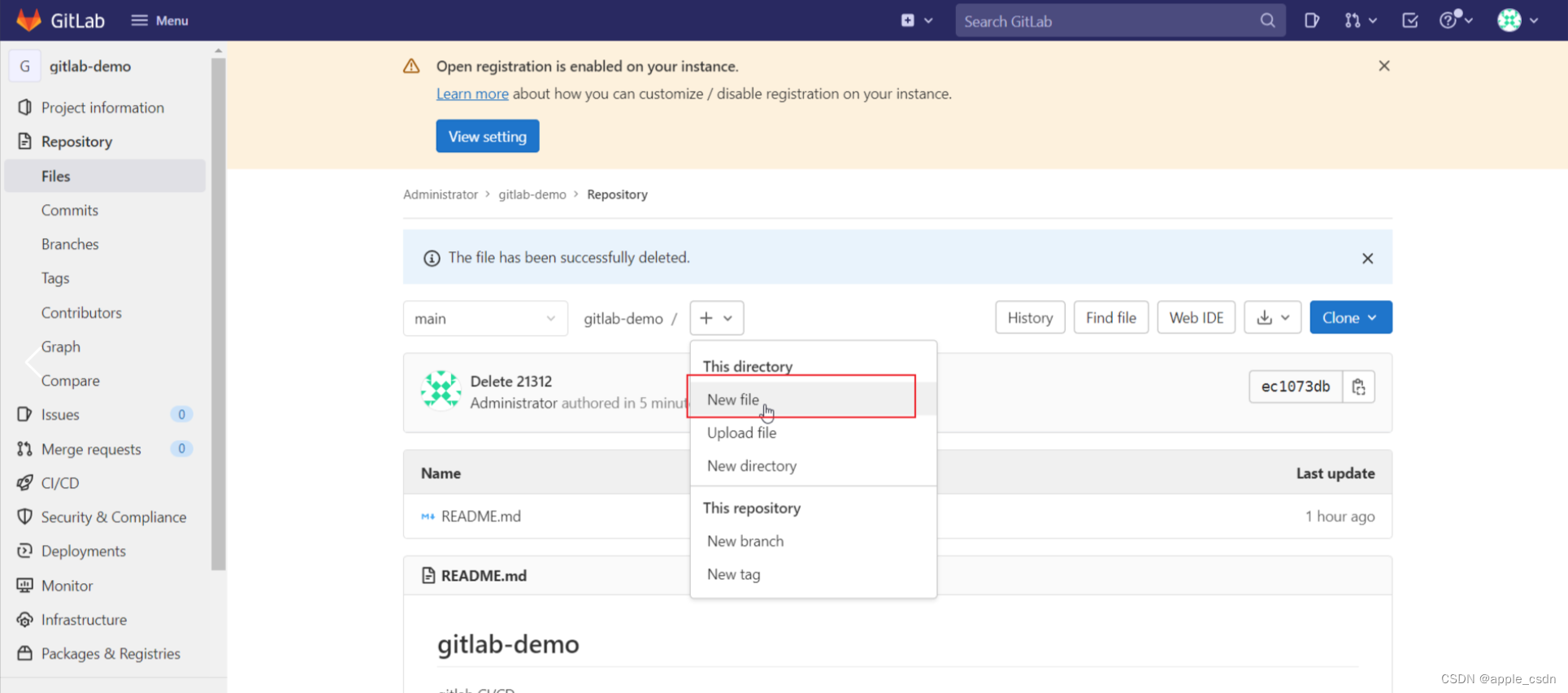Copy the commit SHA with clipboard icon
Image resolution: width=1568 pixels, height=693 pixels.
pos(1358,386)
